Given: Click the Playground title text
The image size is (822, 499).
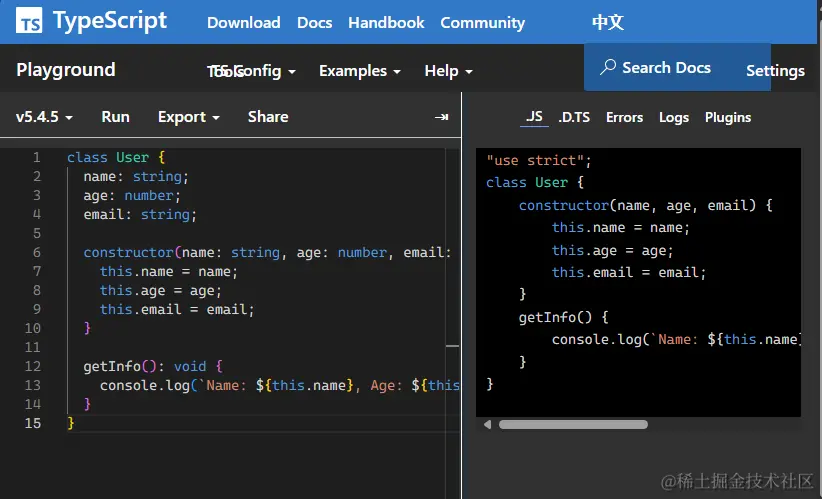Looking at the screenshot, I should tap(66, 70).
